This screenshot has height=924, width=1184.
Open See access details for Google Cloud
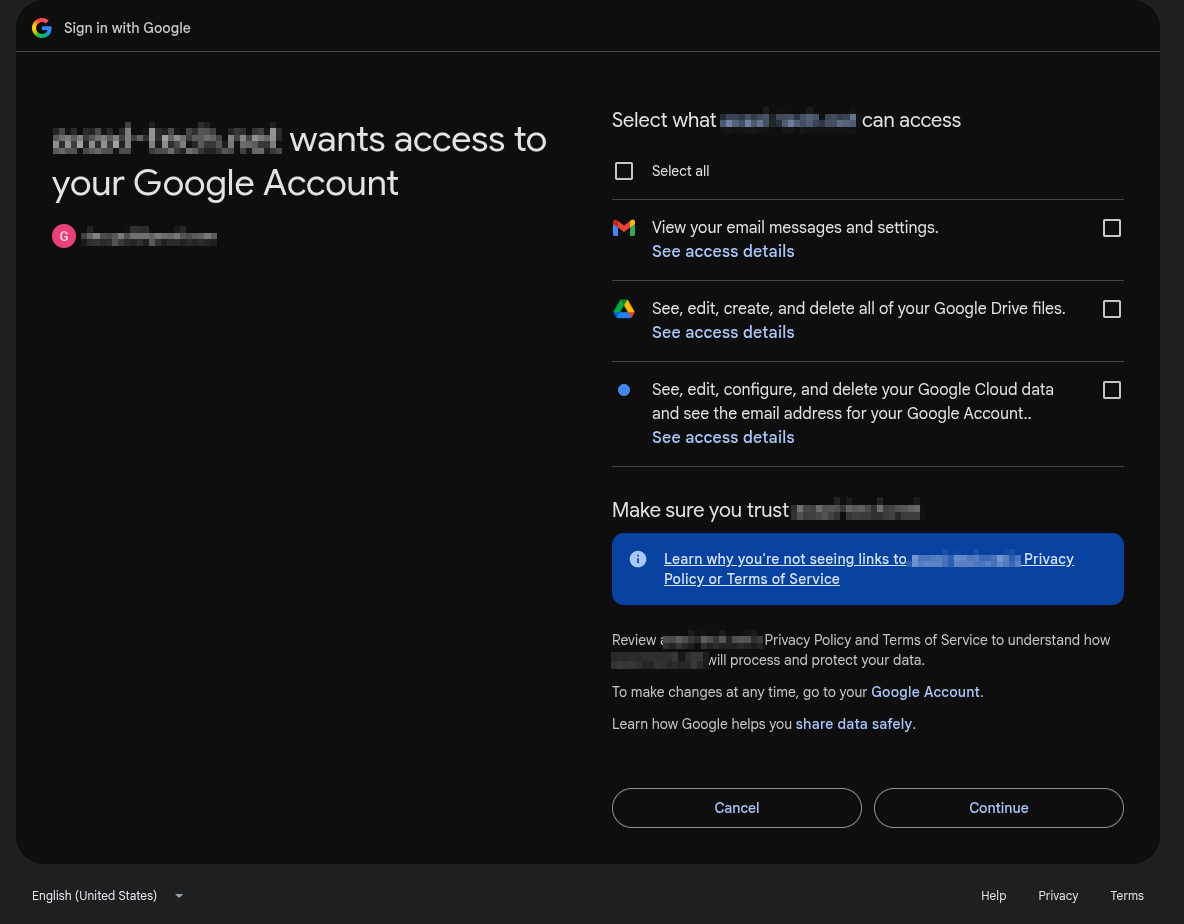(x=723, y=437)
